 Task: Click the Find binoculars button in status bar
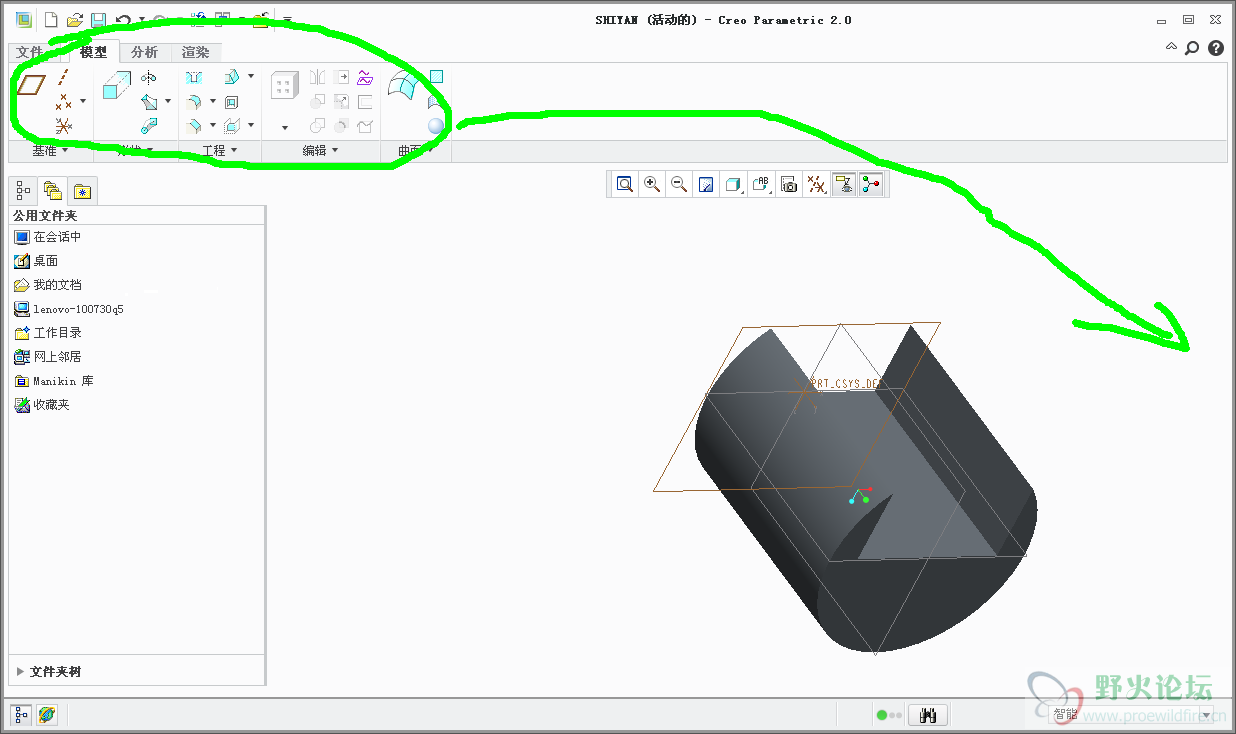(928, 715)
